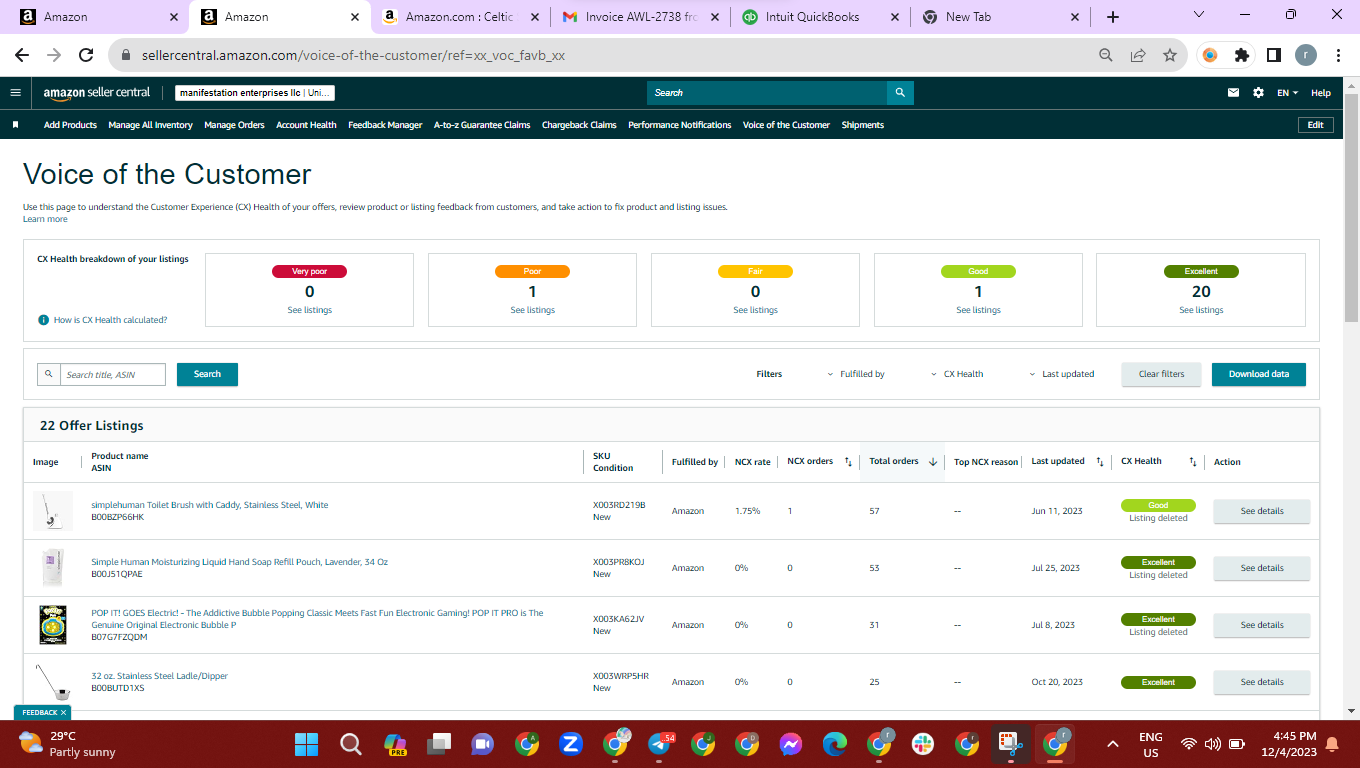This screenshot has width=1360, height=768.
Task: Click the Edit button on the nav bar
Action: coord(1316,125)
